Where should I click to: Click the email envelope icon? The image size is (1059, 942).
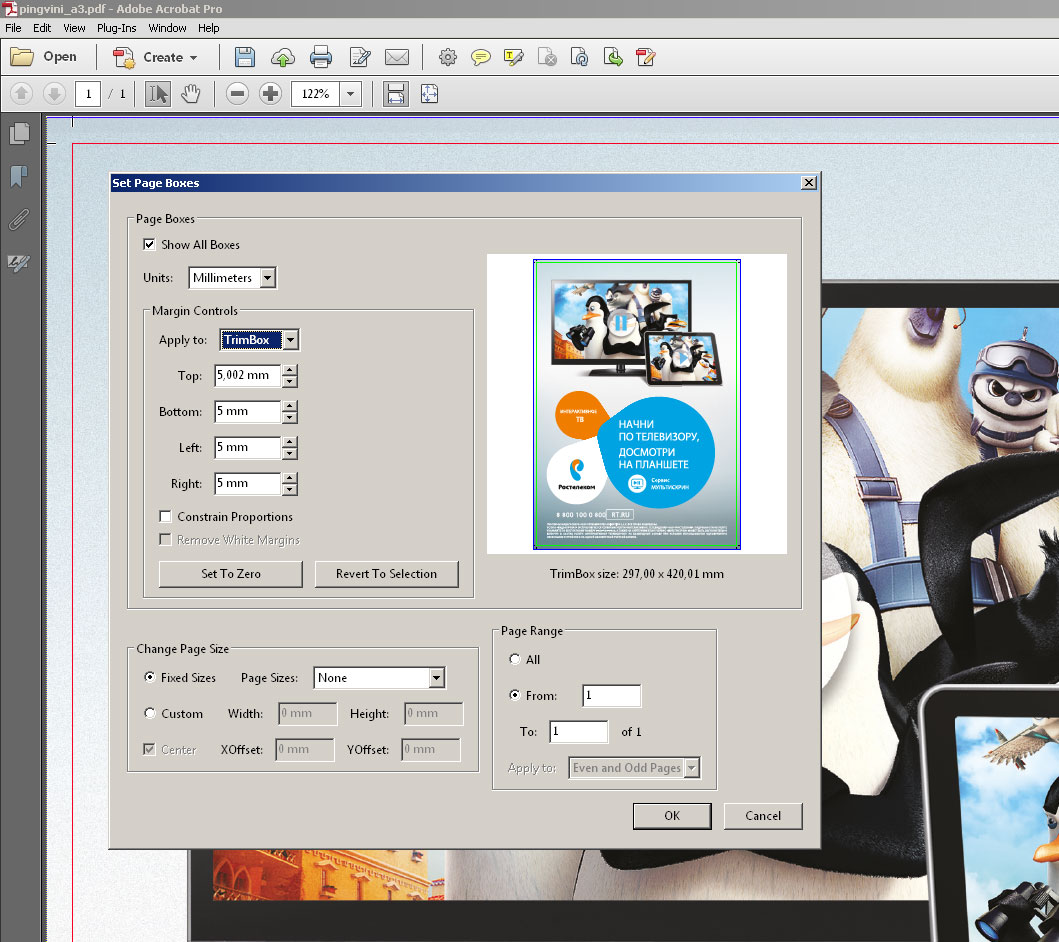click(x=396, y=57)
